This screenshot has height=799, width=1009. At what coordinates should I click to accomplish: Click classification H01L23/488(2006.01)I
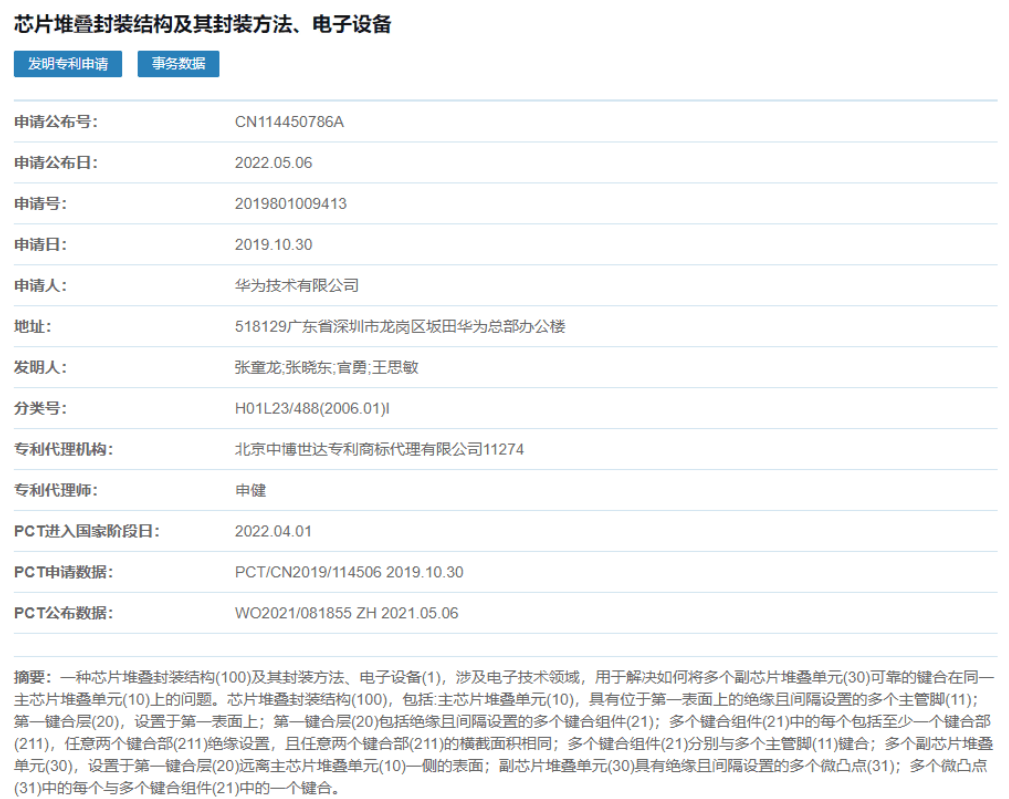[x=312, y=409]
